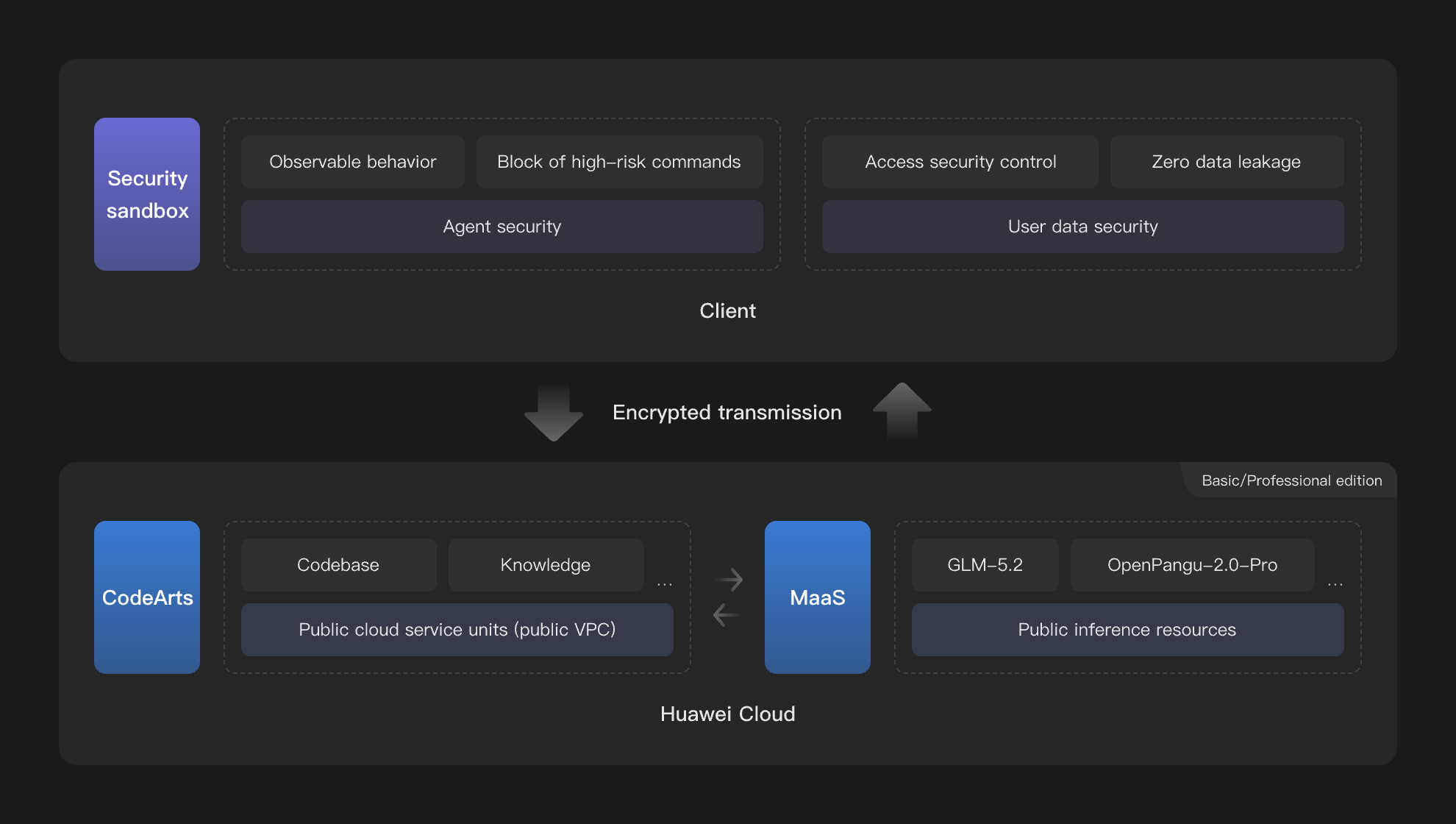Click the MaaS blue block
This screenshot has height=824, width=1456.
pos(818,597)
